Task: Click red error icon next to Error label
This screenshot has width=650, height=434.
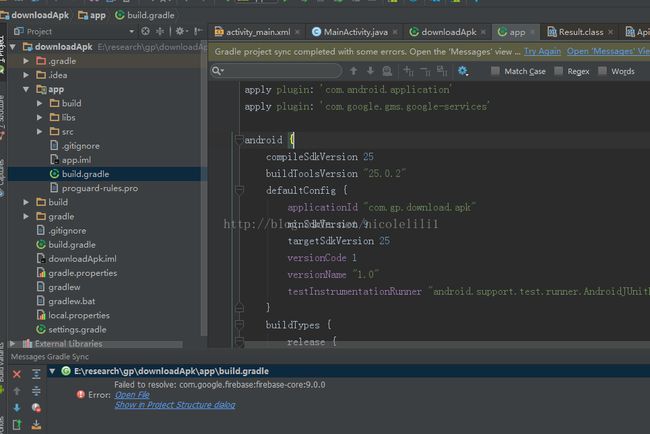Action: [80, 394]
